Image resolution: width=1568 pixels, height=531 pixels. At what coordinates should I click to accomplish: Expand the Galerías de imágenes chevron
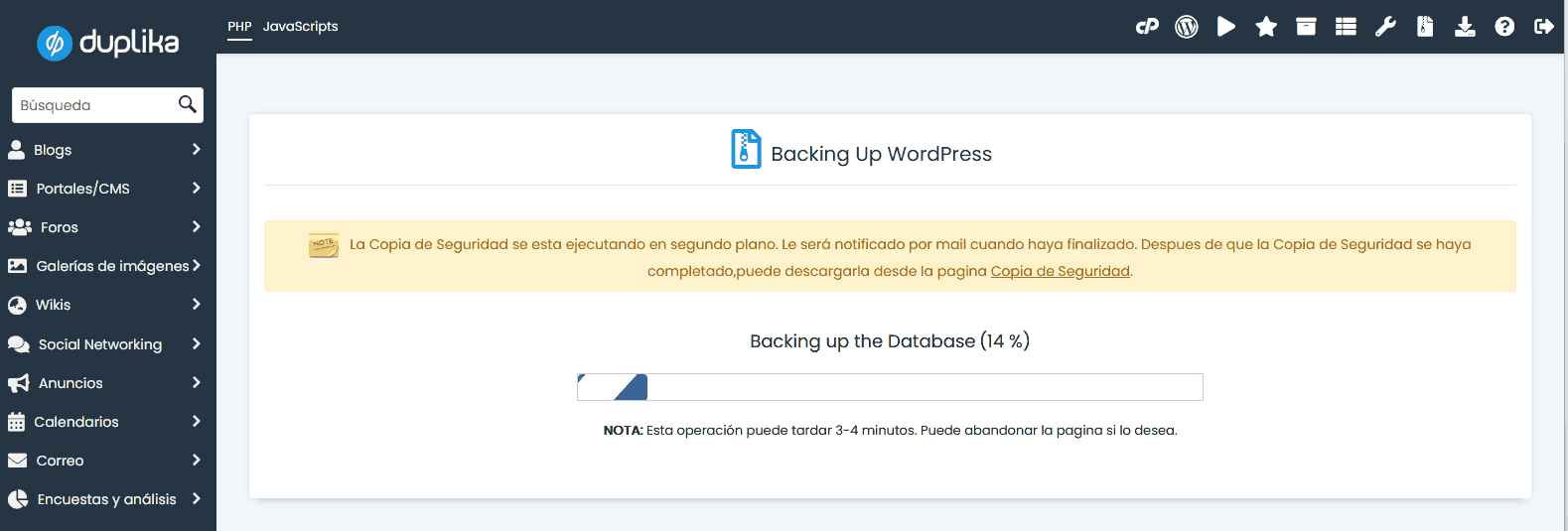[197, 265]
